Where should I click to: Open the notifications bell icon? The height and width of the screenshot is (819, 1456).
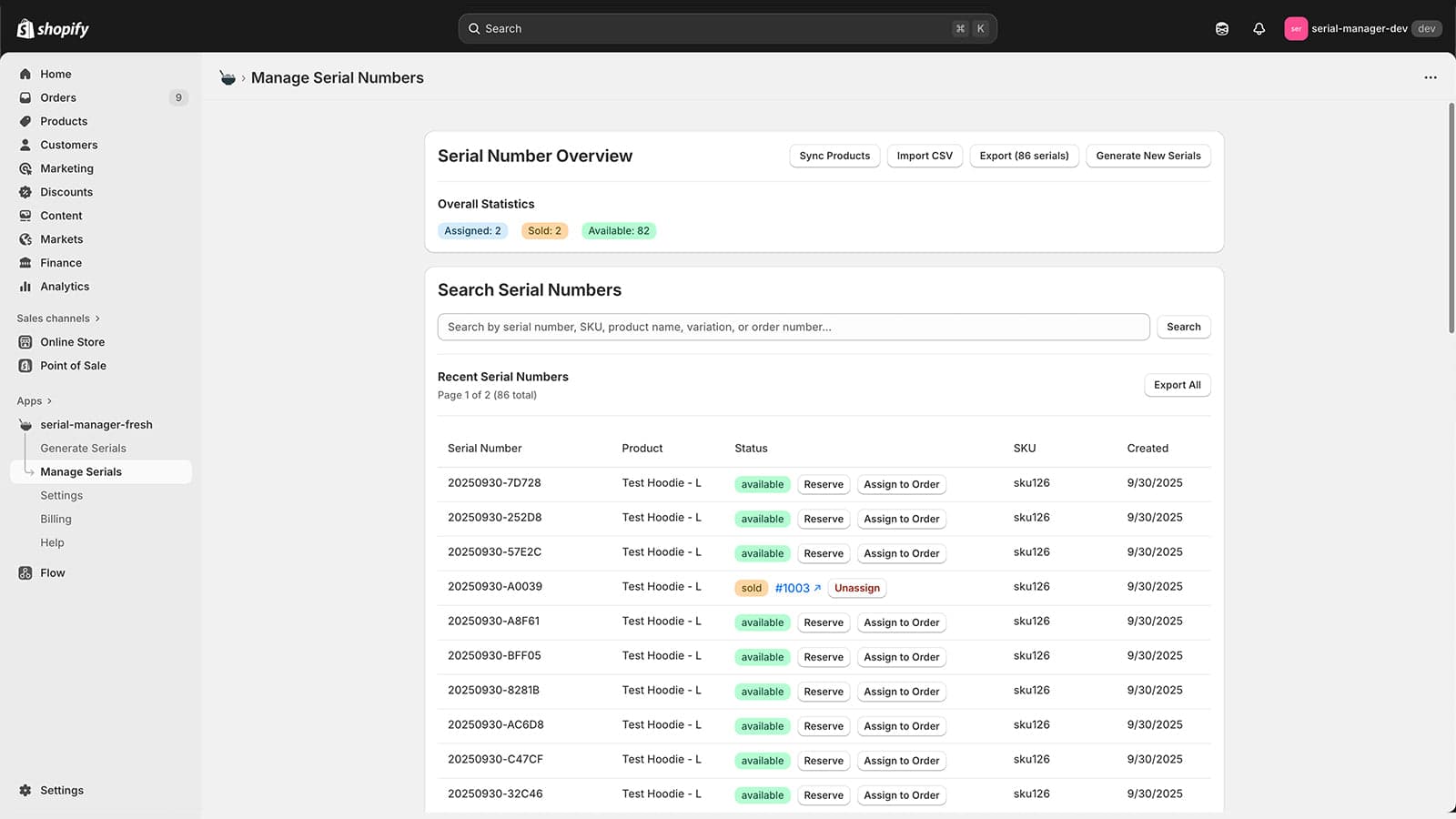1259,28
